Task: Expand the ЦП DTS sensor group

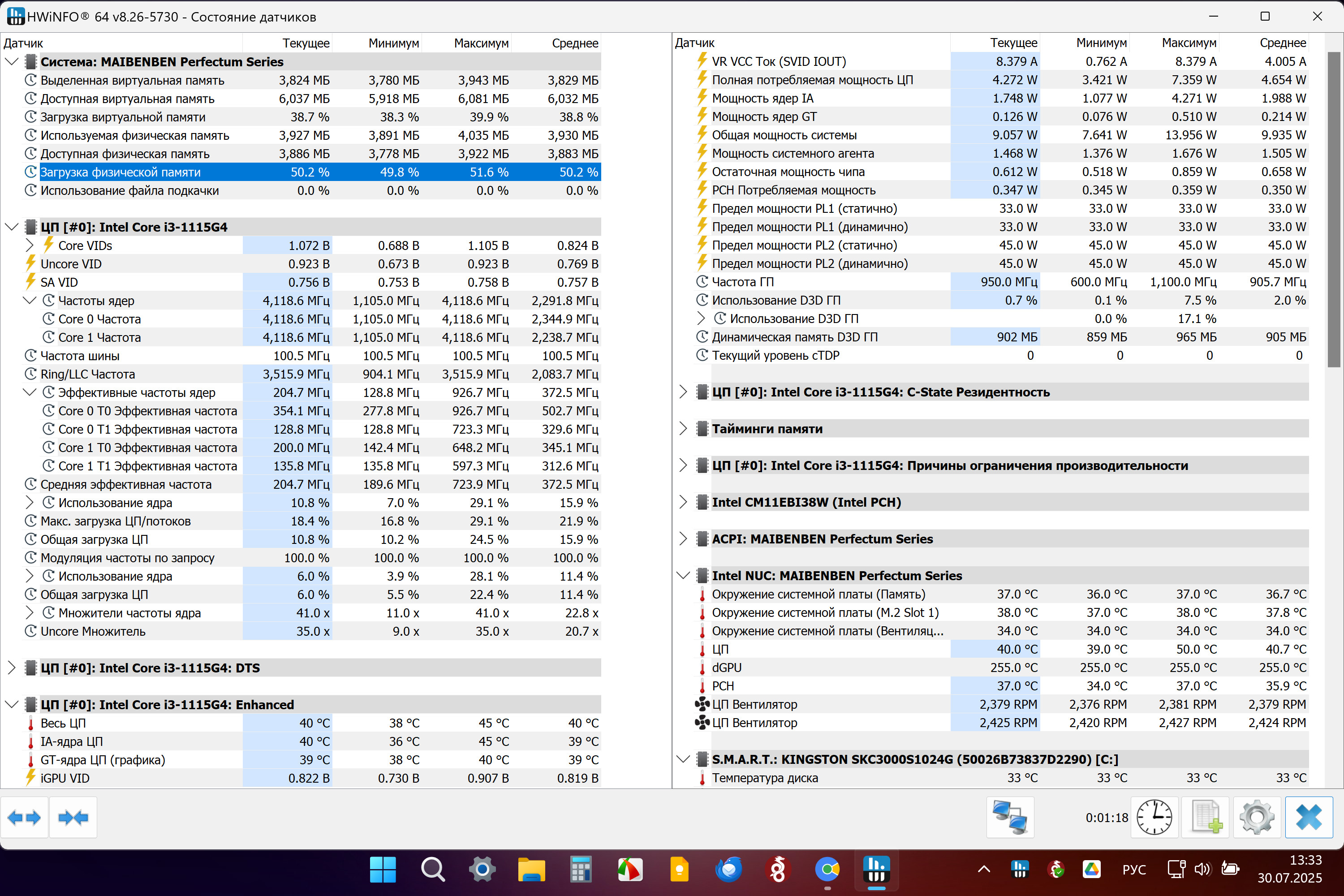Action: coord(12,668)
